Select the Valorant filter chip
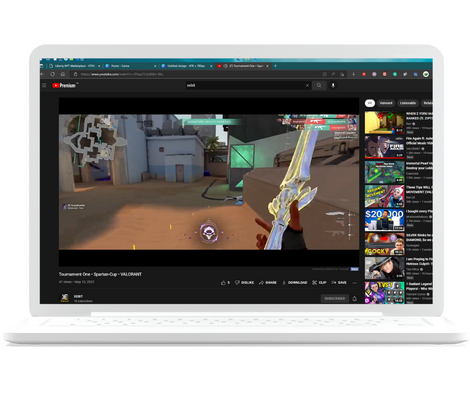 (x=386, y=103)
